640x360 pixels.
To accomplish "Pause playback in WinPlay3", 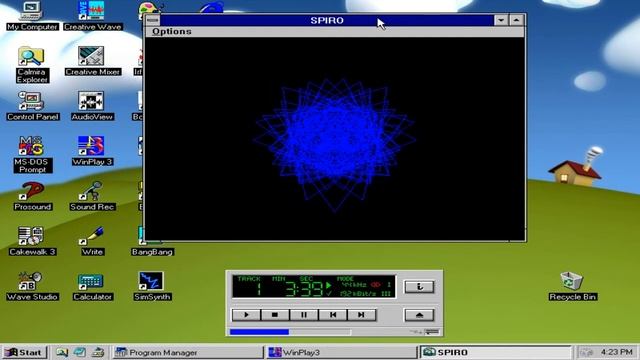I will [304, 315].
